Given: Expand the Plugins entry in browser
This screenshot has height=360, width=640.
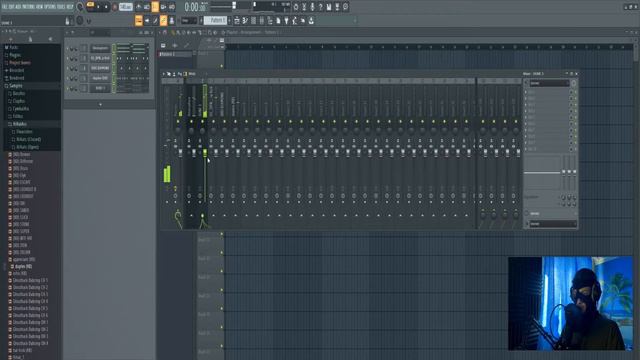Looking at the screenshot, I should coord(15,55).
